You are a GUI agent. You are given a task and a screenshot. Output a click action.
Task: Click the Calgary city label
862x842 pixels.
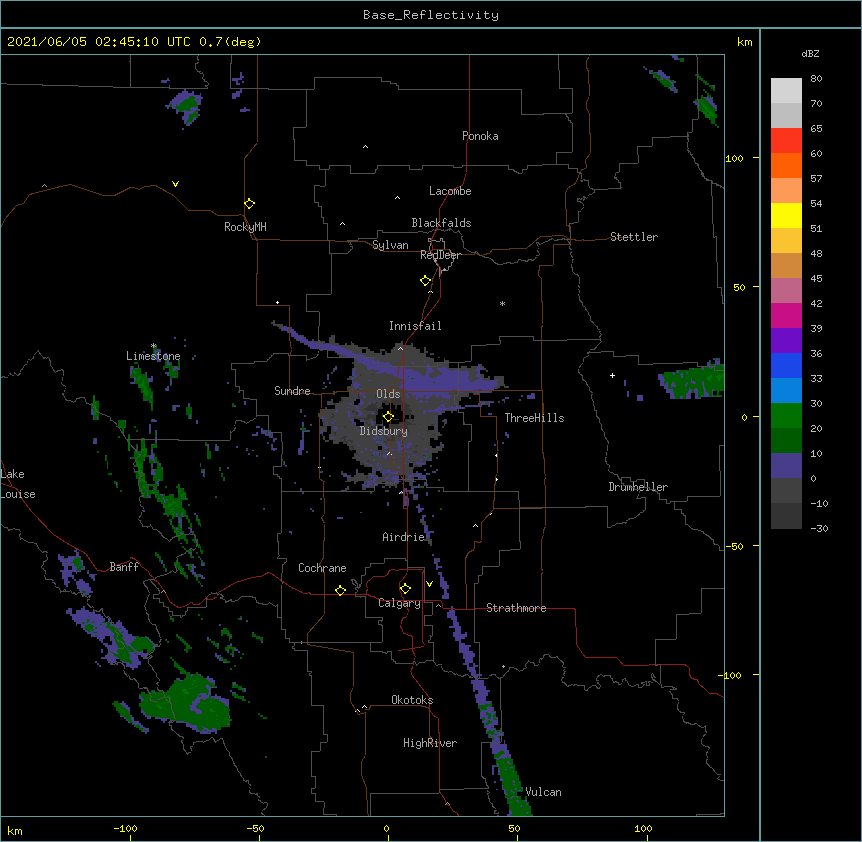pos(400,603)
